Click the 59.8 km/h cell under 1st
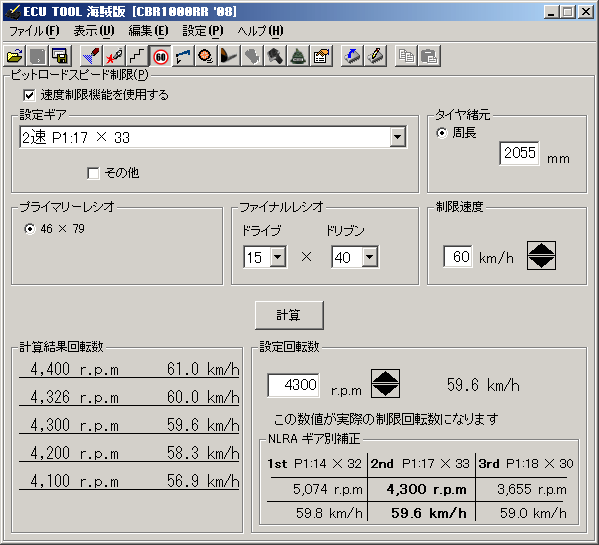 (x=329, y=513)
